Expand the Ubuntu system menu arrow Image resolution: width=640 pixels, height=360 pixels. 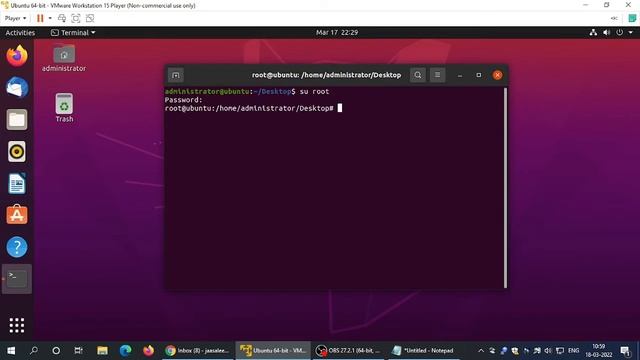click(631, 33)
